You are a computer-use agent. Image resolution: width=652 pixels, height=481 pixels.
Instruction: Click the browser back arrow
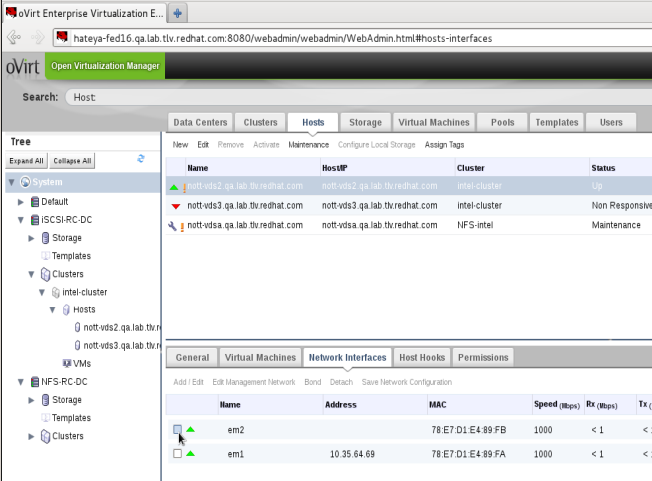pyautogui.click(x=14, y=37)
